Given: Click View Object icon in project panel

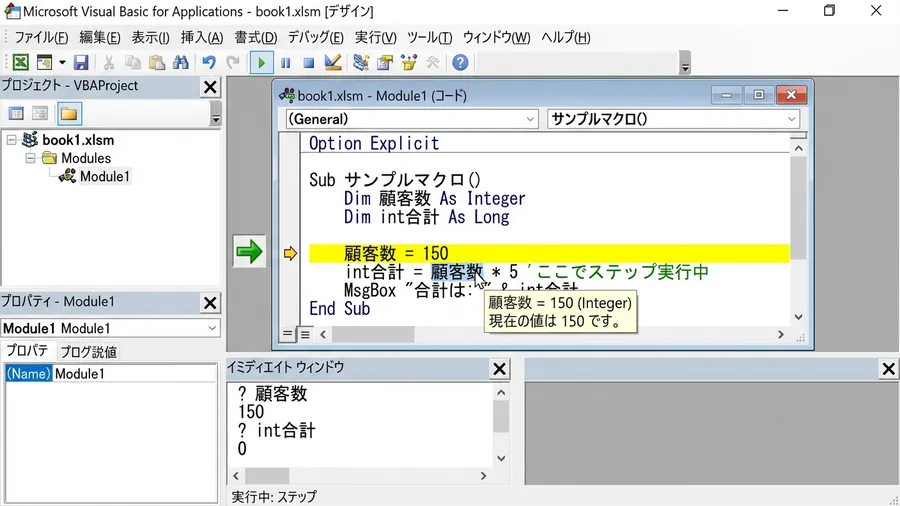Looking at the screenshot, I should (x=40, y=114).
